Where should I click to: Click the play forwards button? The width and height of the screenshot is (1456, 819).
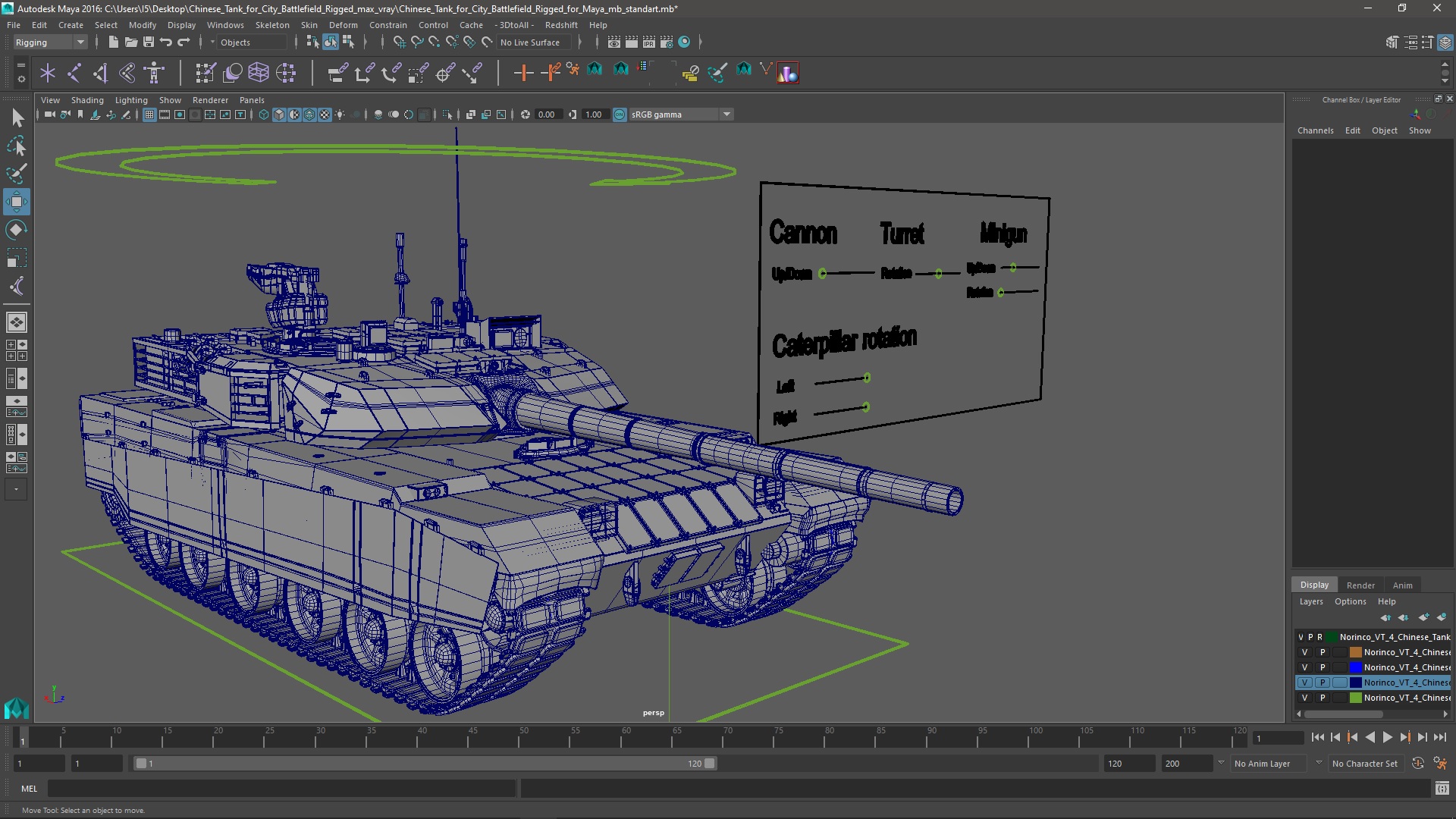point(1387,737)
